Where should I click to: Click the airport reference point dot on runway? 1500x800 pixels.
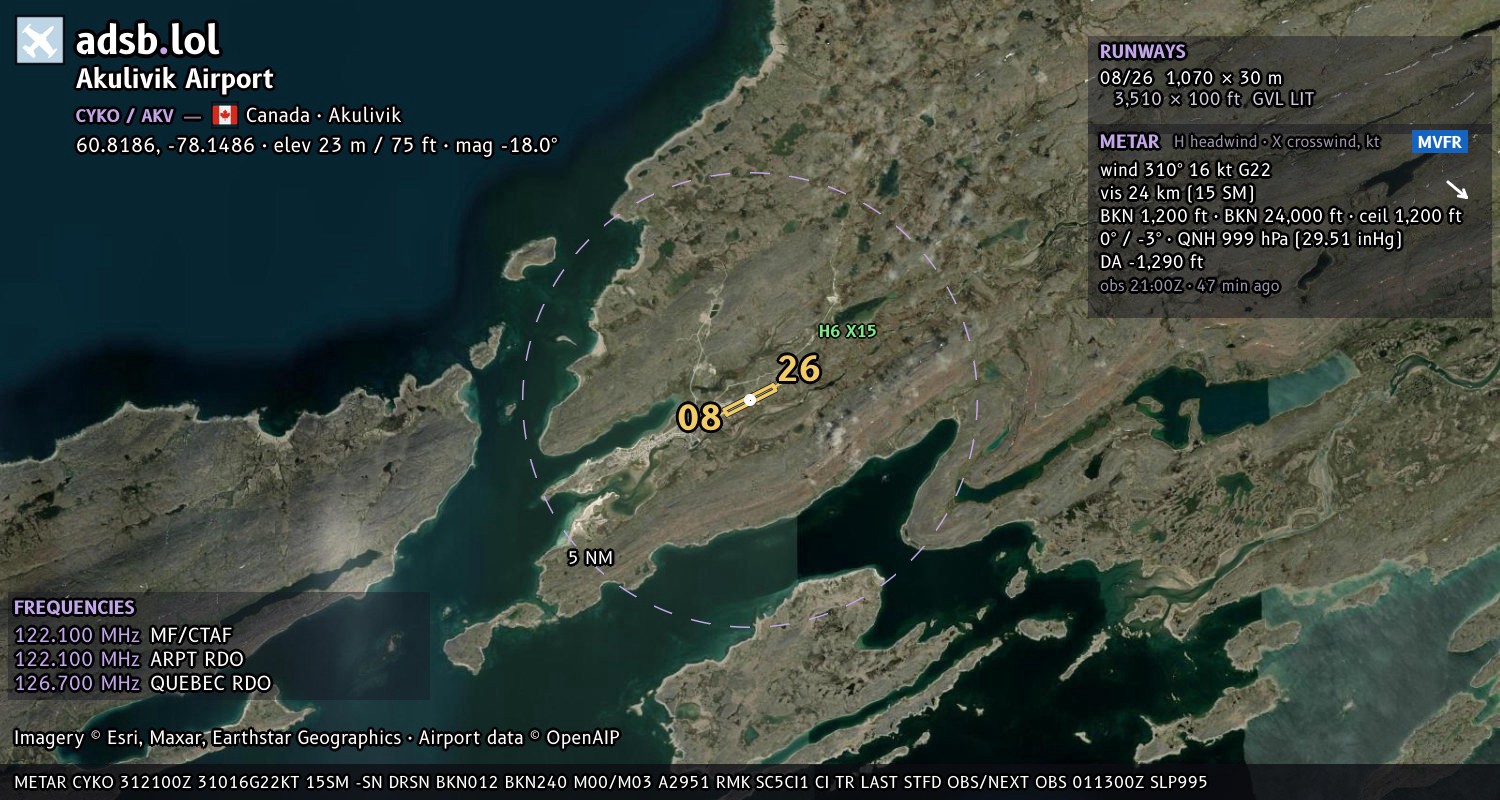click(x=750, y=400)
